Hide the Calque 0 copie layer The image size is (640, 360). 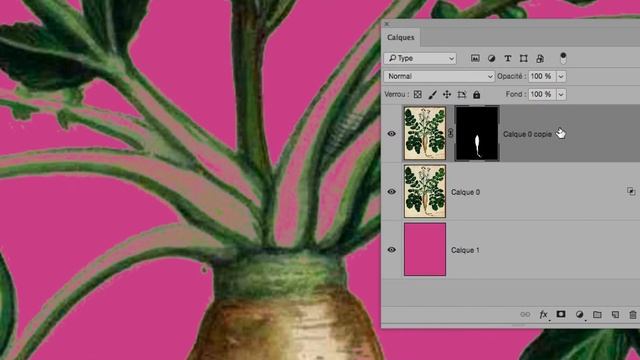[391, 133]
